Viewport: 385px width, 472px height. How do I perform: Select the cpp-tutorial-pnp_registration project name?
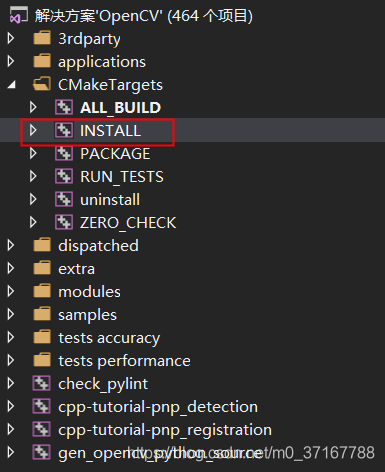click(x=165, y=430)
